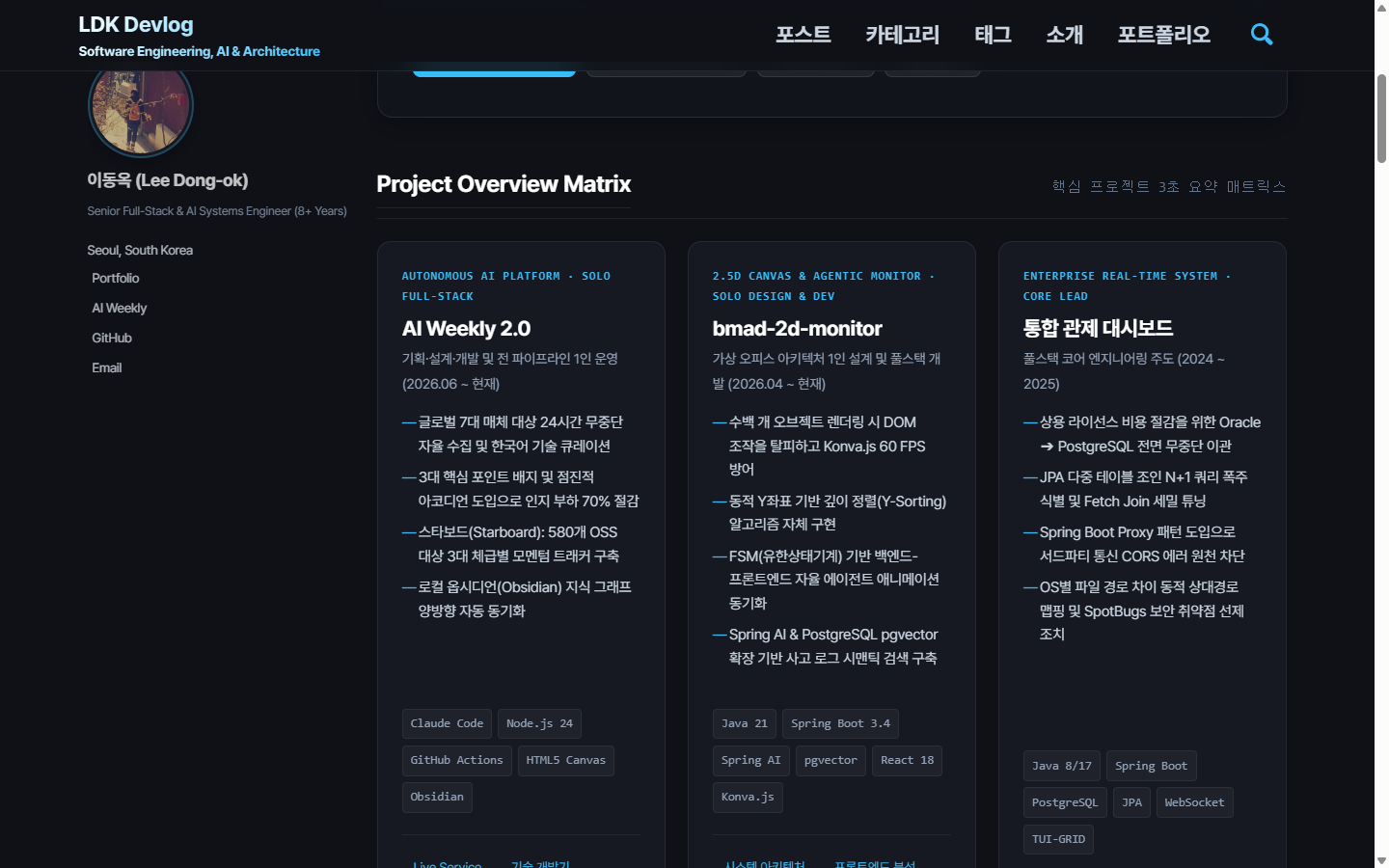1389x868 pixels.
Task: Click the Node.js 24 tech tag
Action: (539, 723)
